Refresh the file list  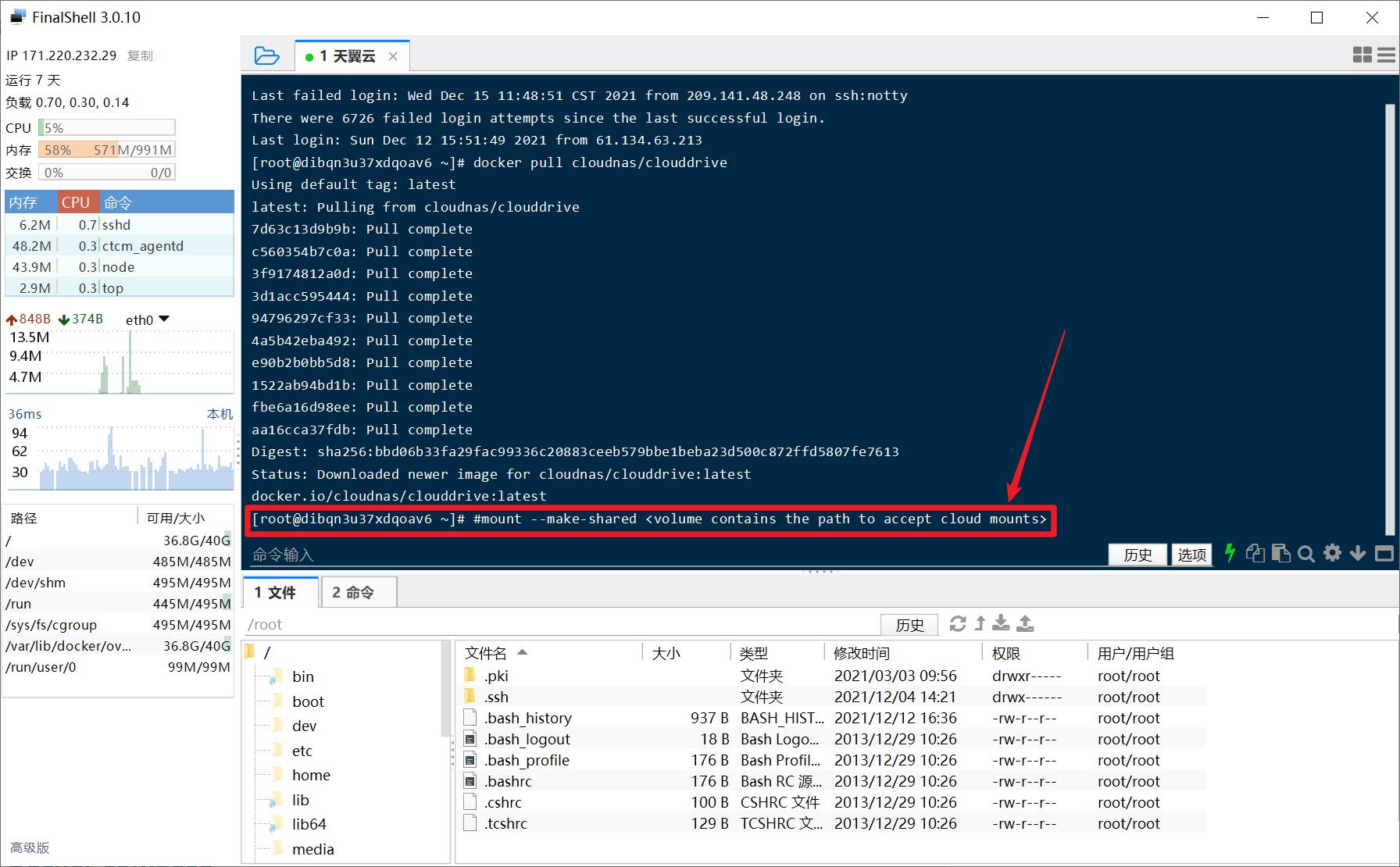coord(958,623)
